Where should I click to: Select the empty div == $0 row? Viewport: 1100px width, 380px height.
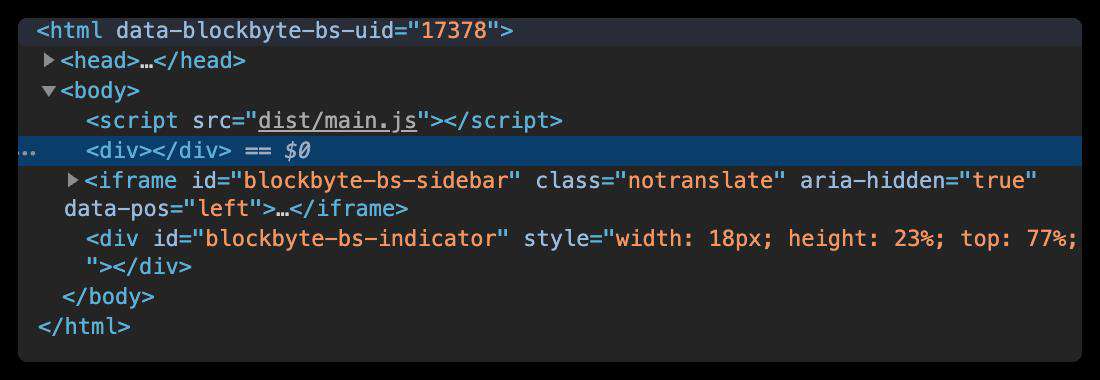(x=550, y=151)
